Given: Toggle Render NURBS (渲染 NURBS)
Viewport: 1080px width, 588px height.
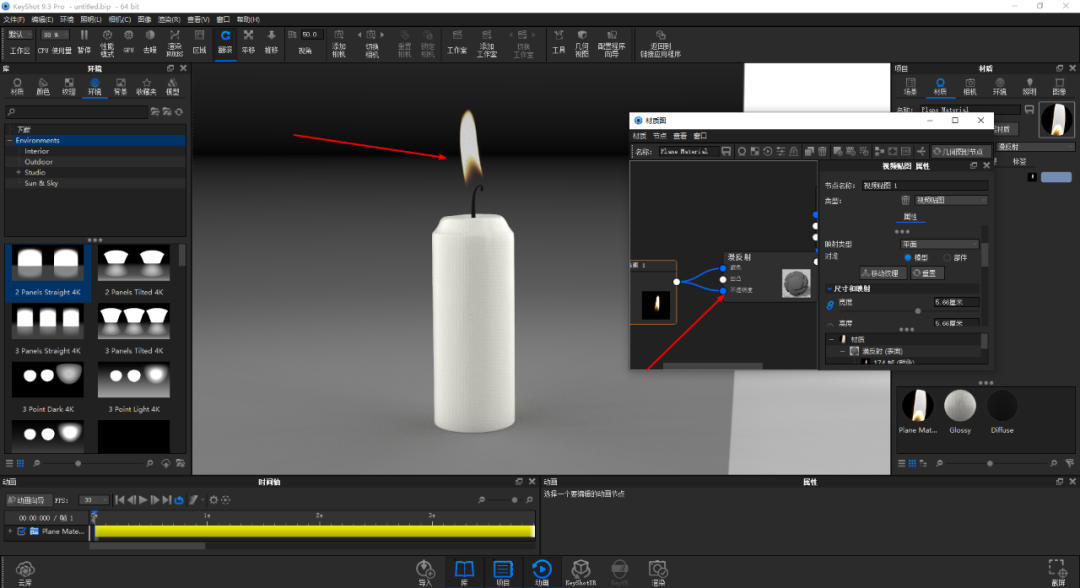Looking at the screenshot, I should pyautogui.click(x=174, y=42).
